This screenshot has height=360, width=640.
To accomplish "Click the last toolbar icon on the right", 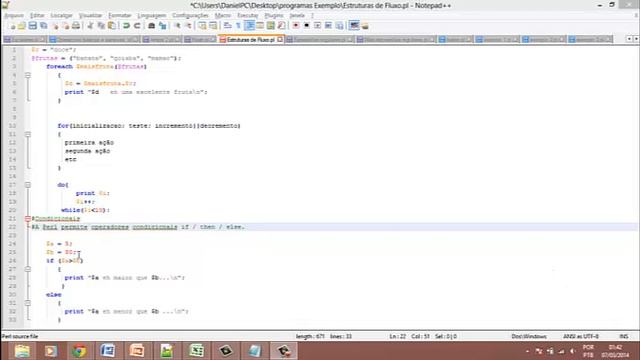I will pos(365,26).
